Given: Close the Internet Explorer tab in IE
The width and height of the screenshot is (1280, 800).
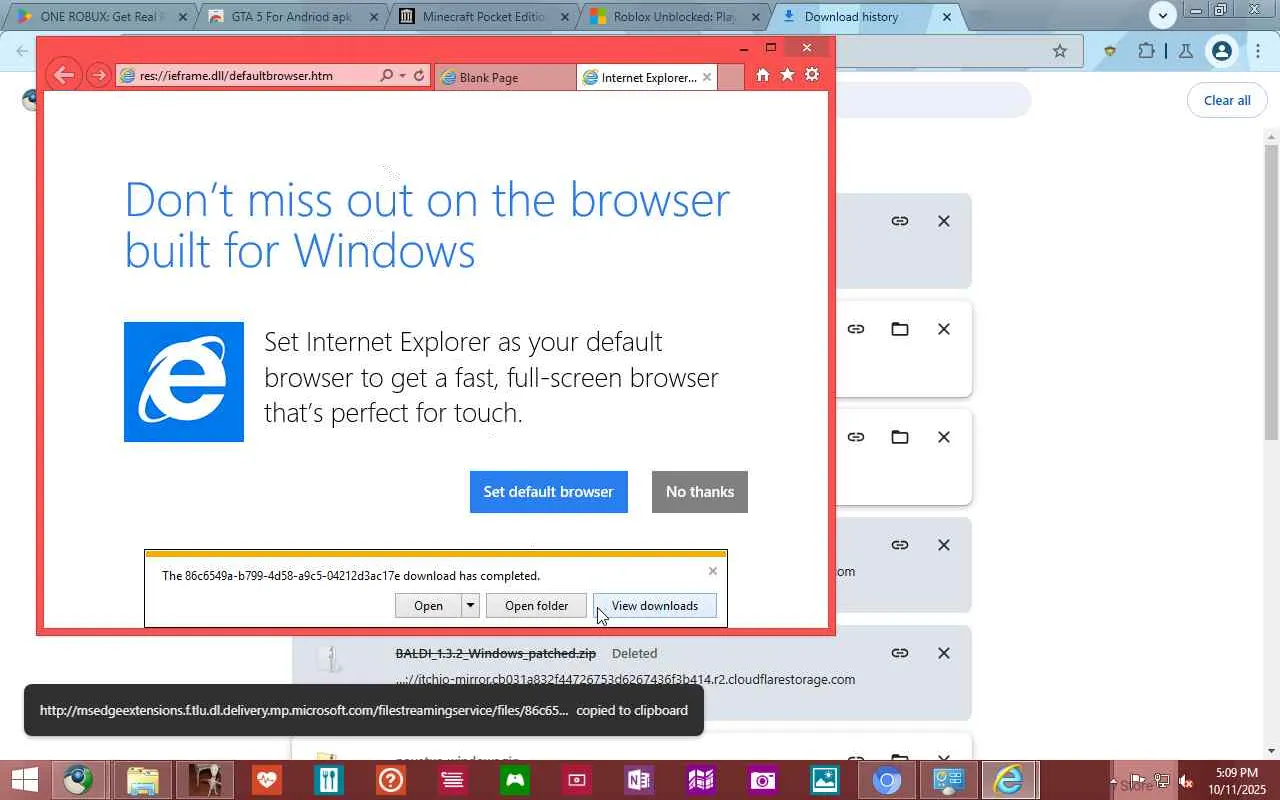Looking at the screenshot, I should 707,77.
